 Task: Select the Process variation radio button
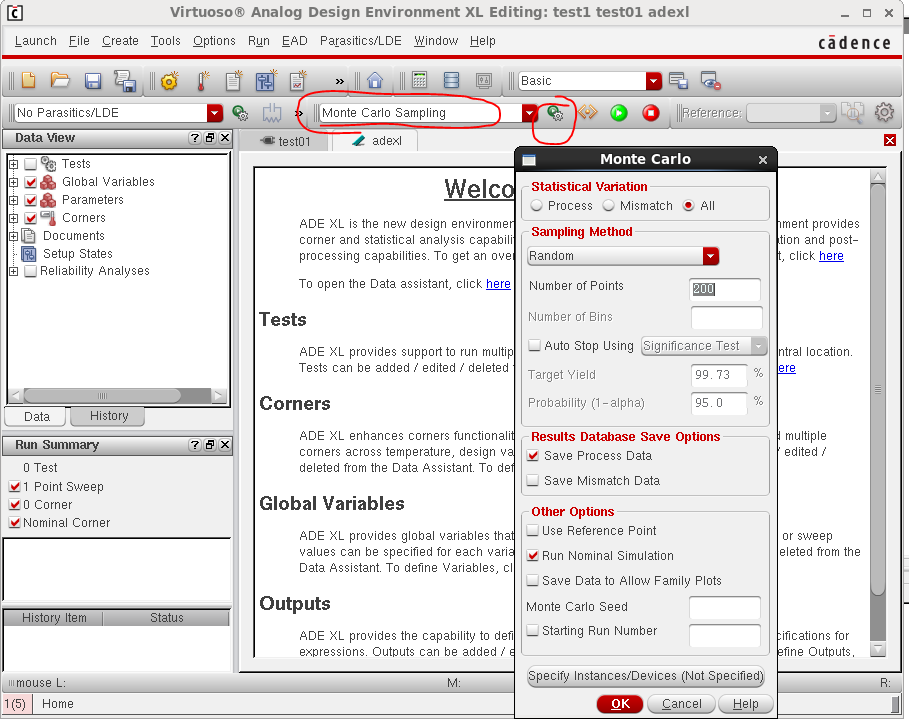[x=536, y=206]
